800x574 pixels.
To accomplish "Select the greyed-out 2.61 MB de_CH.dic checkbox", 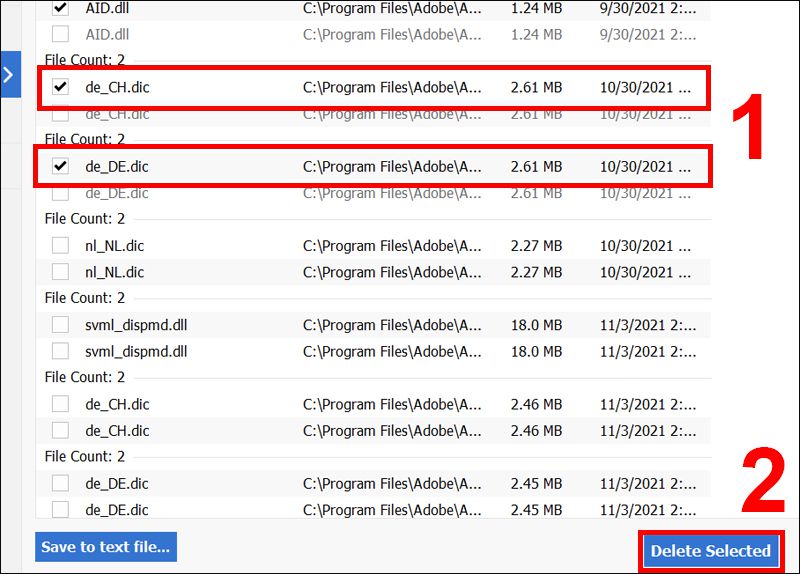I will (x=61, y=114).
